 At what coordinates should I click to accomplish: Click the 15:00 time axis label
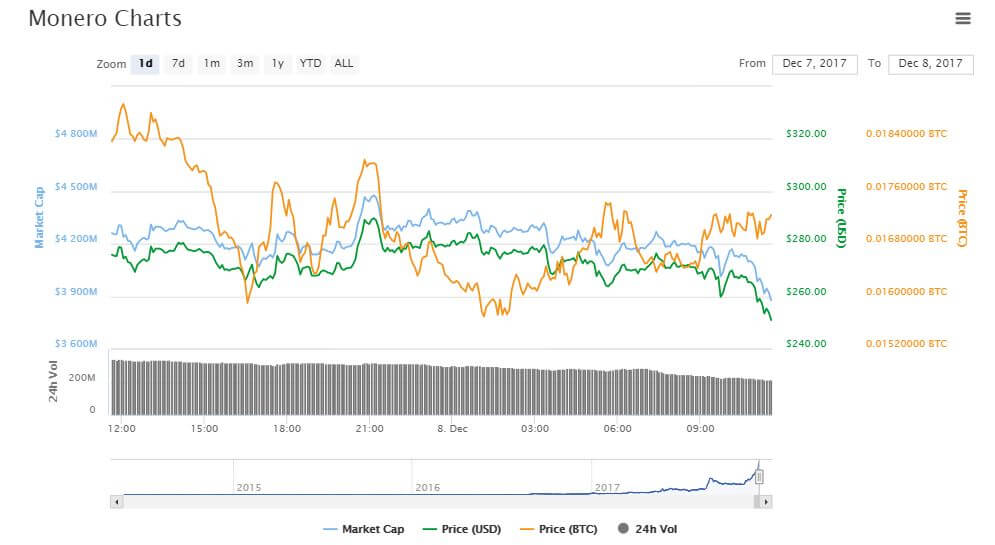pos(204,429)
